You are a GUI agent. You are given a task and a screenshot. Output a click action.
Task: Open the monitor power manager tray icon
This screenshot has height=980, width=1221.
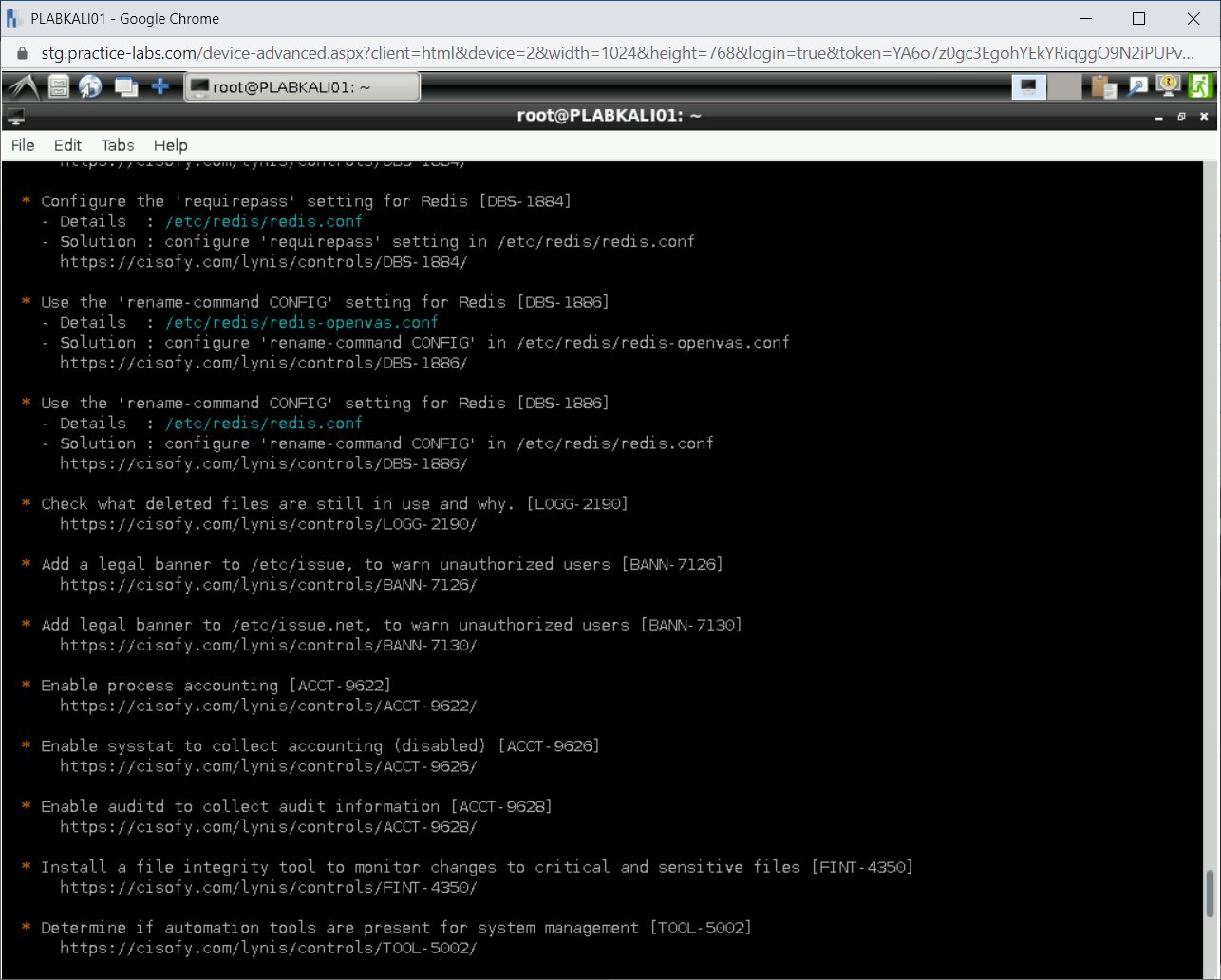(x=1168, y=87)
